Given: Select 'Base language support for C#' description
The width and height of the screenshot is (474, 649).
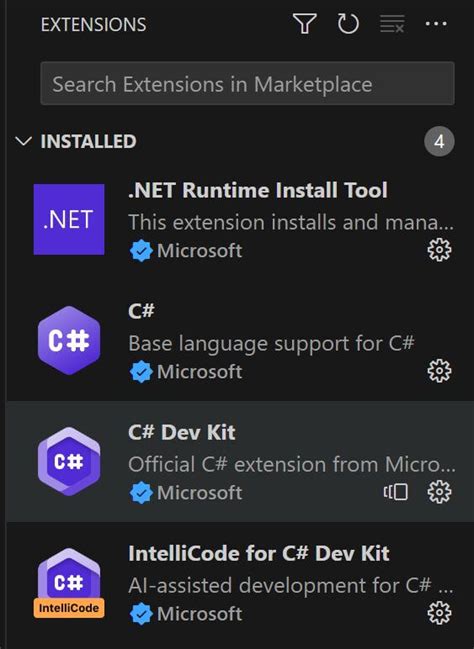Looking at the screenshot, I should point(272,343).
